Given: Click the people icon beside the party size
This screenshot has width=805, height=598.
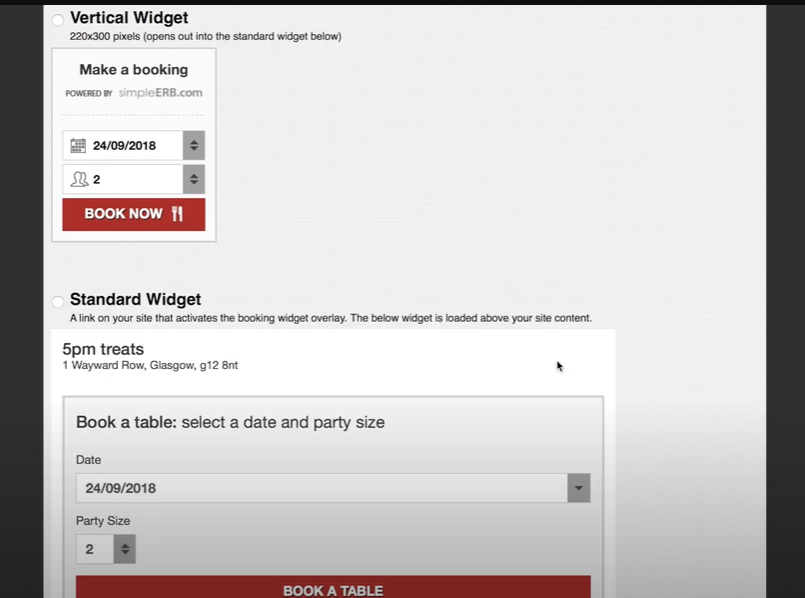Looking at the screenshot, I should tap(78, 179).
